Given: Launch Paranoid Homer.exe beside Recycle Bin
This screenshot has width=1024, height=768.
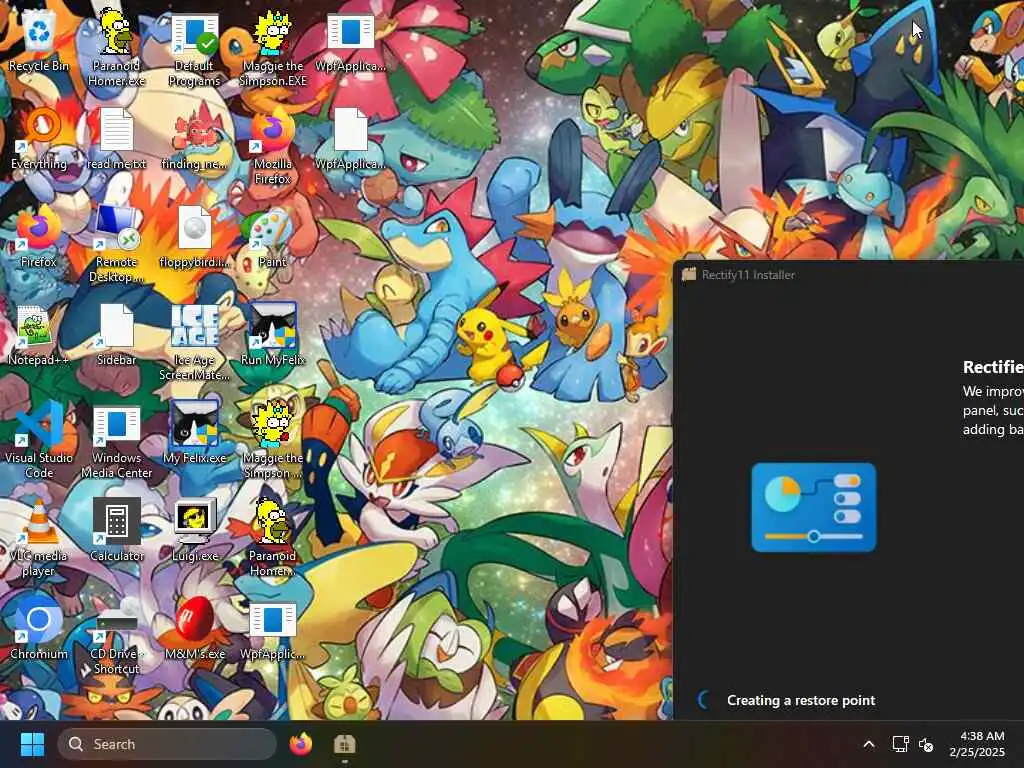Looking at the screenshot, I should click(x=116, y=47).
